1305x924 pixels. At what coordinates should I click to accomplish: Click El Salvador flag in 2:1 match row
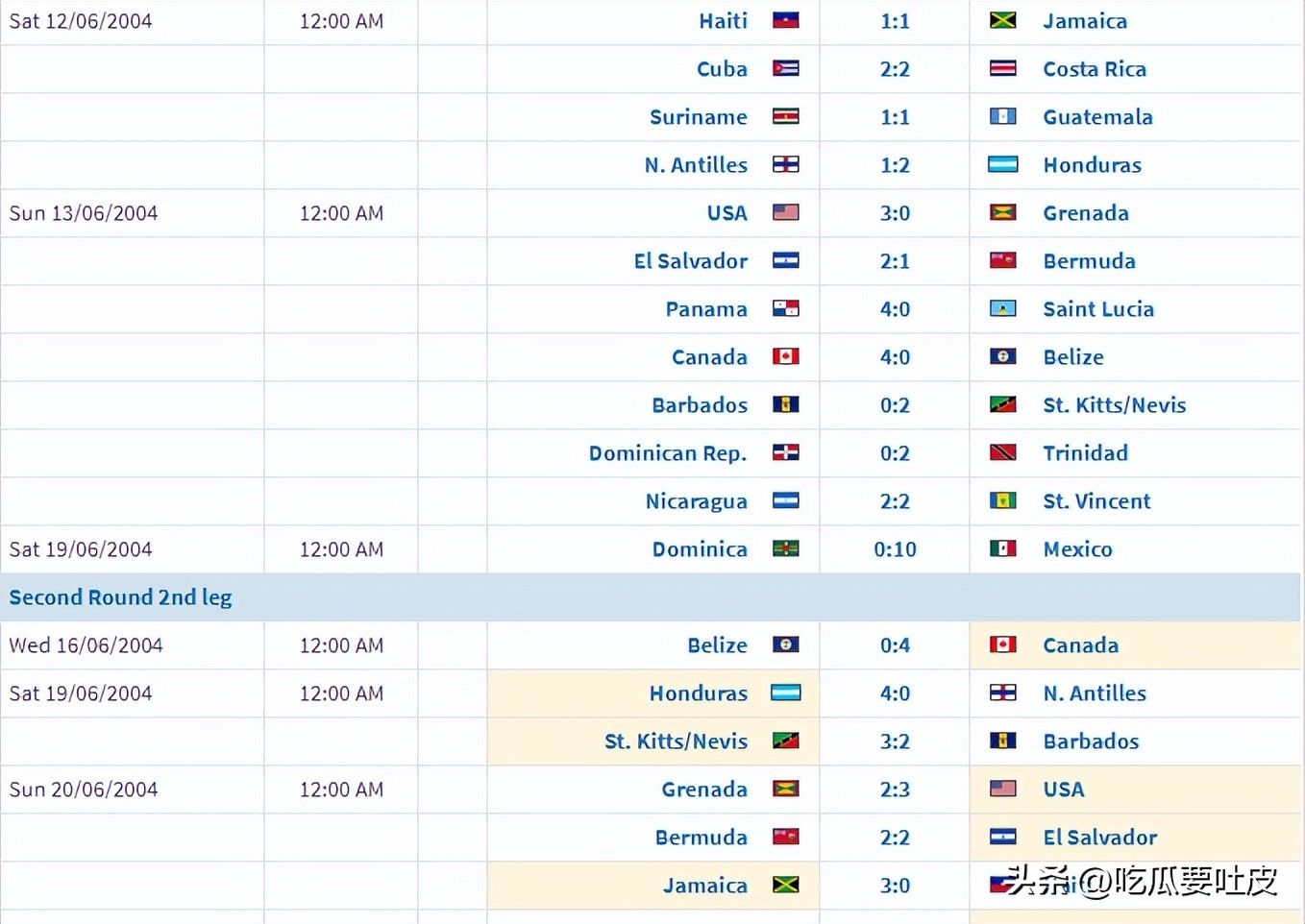point(785,260)
